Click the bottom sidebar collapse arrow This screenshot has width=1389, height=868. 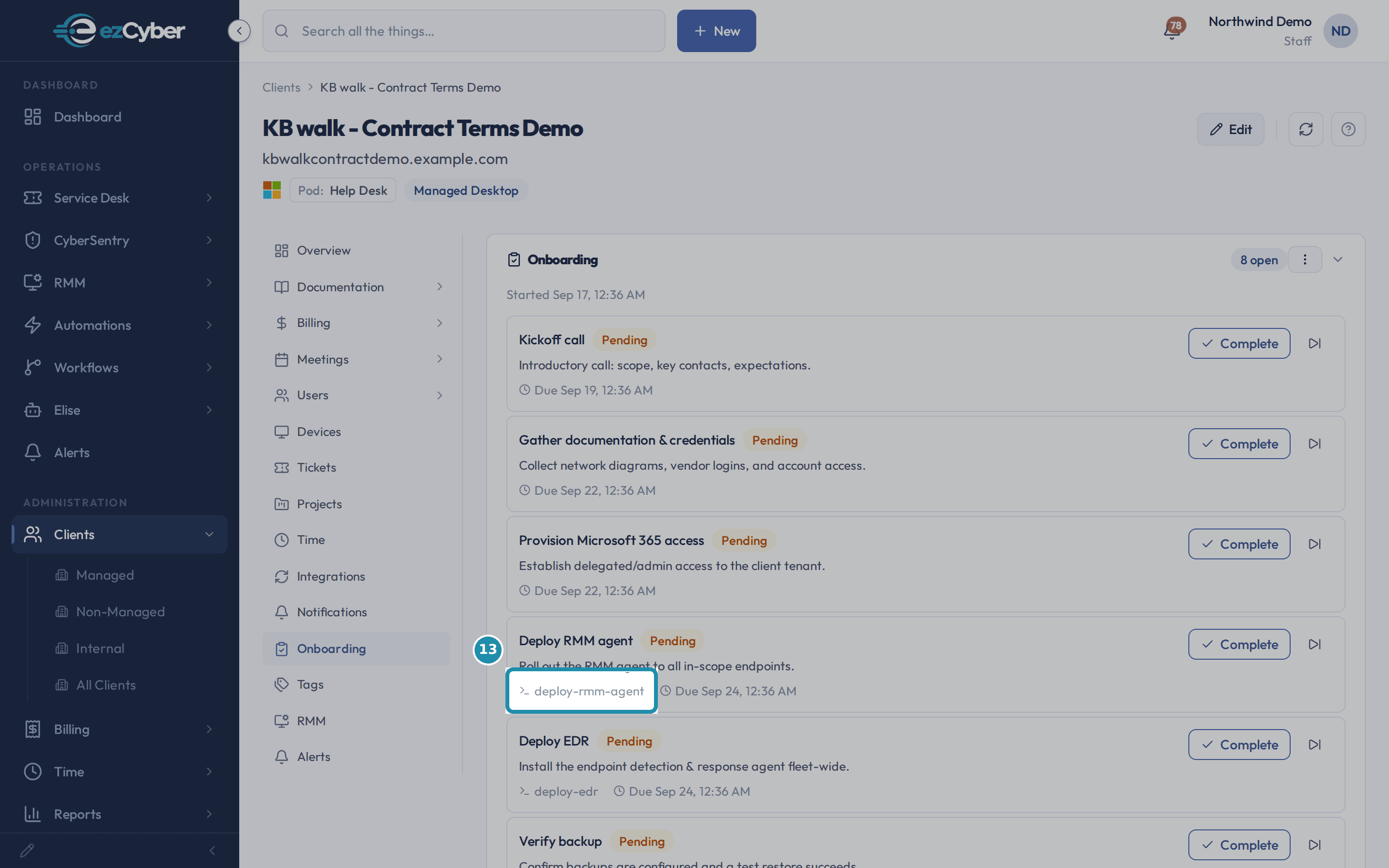(212, 850)
